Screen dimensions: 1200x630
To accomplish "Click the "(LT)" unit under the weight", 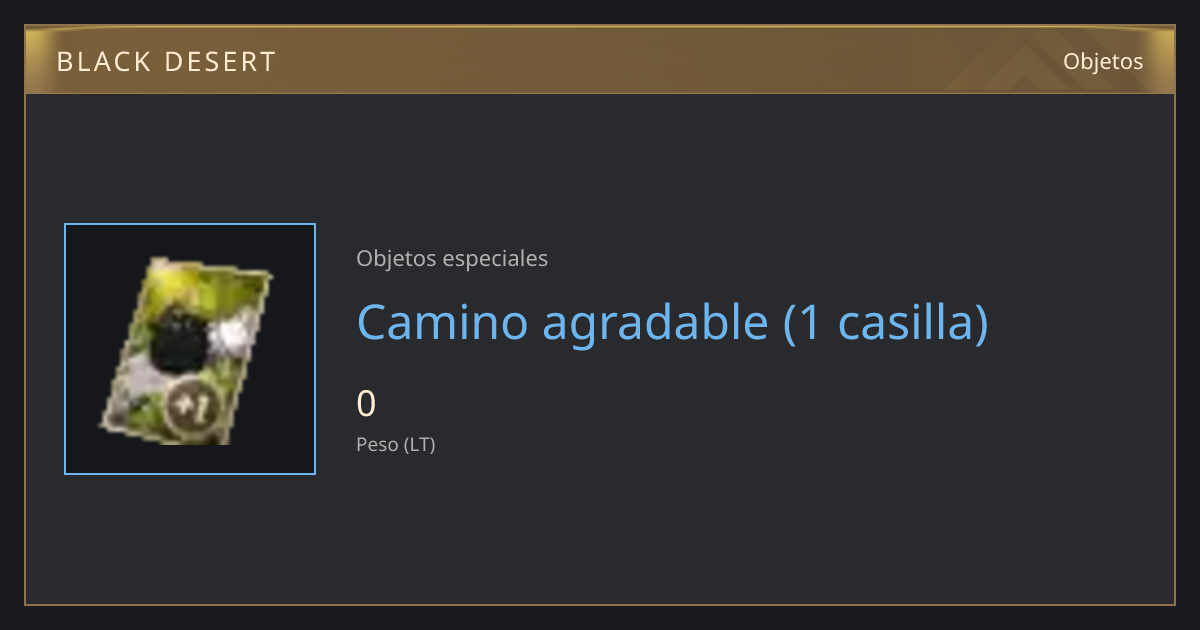I will (419, 445).
